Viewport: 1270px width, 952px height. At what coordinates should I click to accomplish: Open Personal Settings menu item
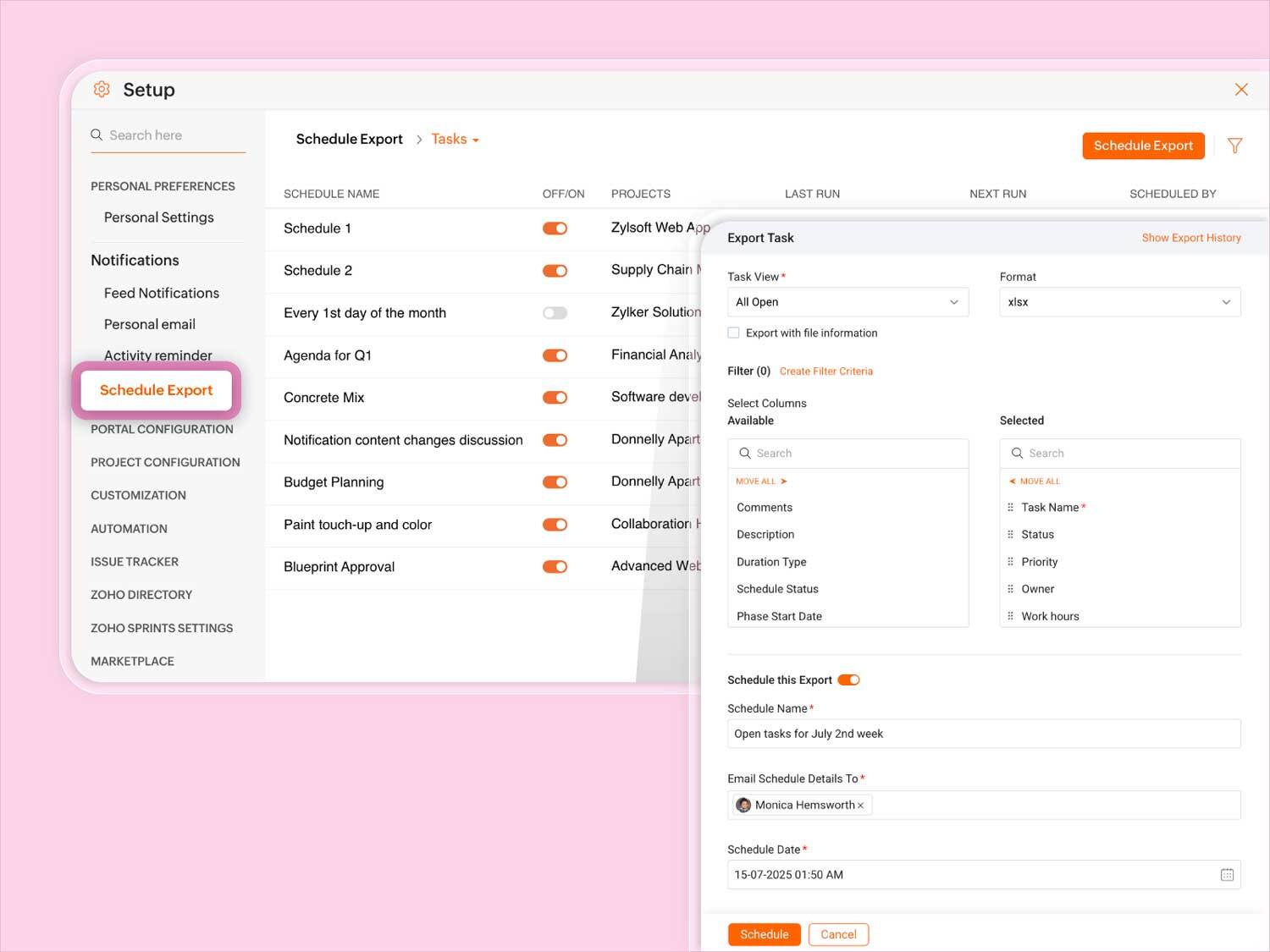pyautogui.click(x=158, y=217)
